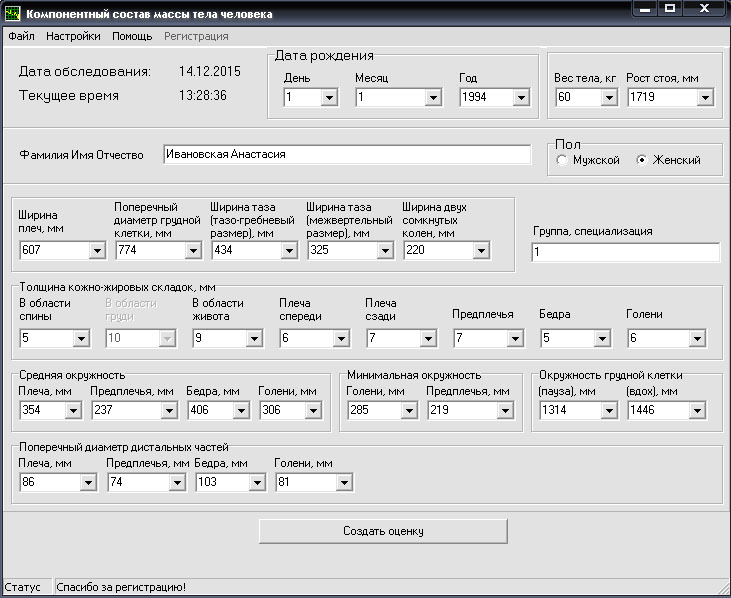The width and height of the screenshot is (731, 598).
Task: Open the Рост стоя, мм dropdown
Action: [x=705, y=98]
